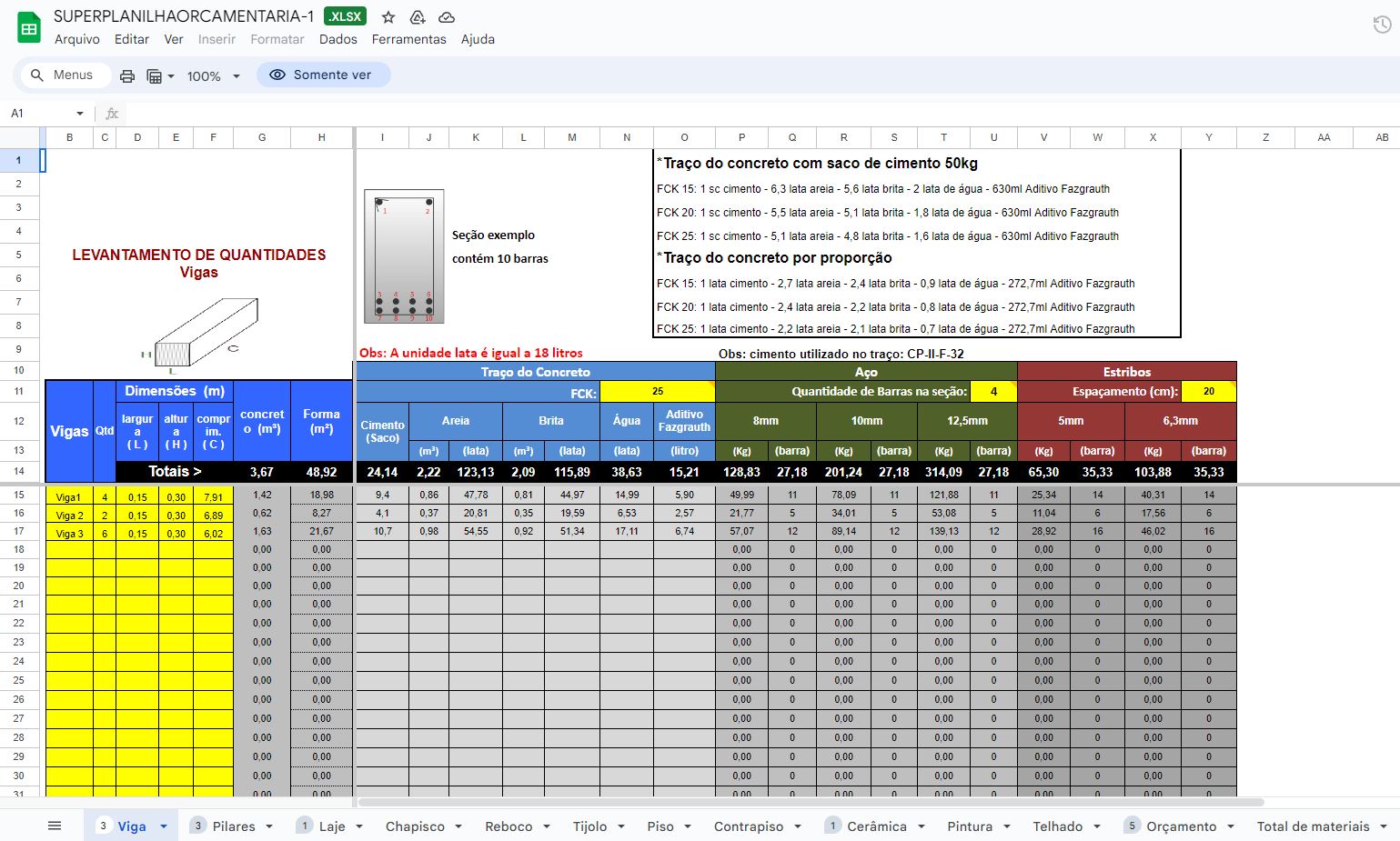This screenshot has height=841, width=1400.
Task: Select row header 14
Action: coord(18,471)
